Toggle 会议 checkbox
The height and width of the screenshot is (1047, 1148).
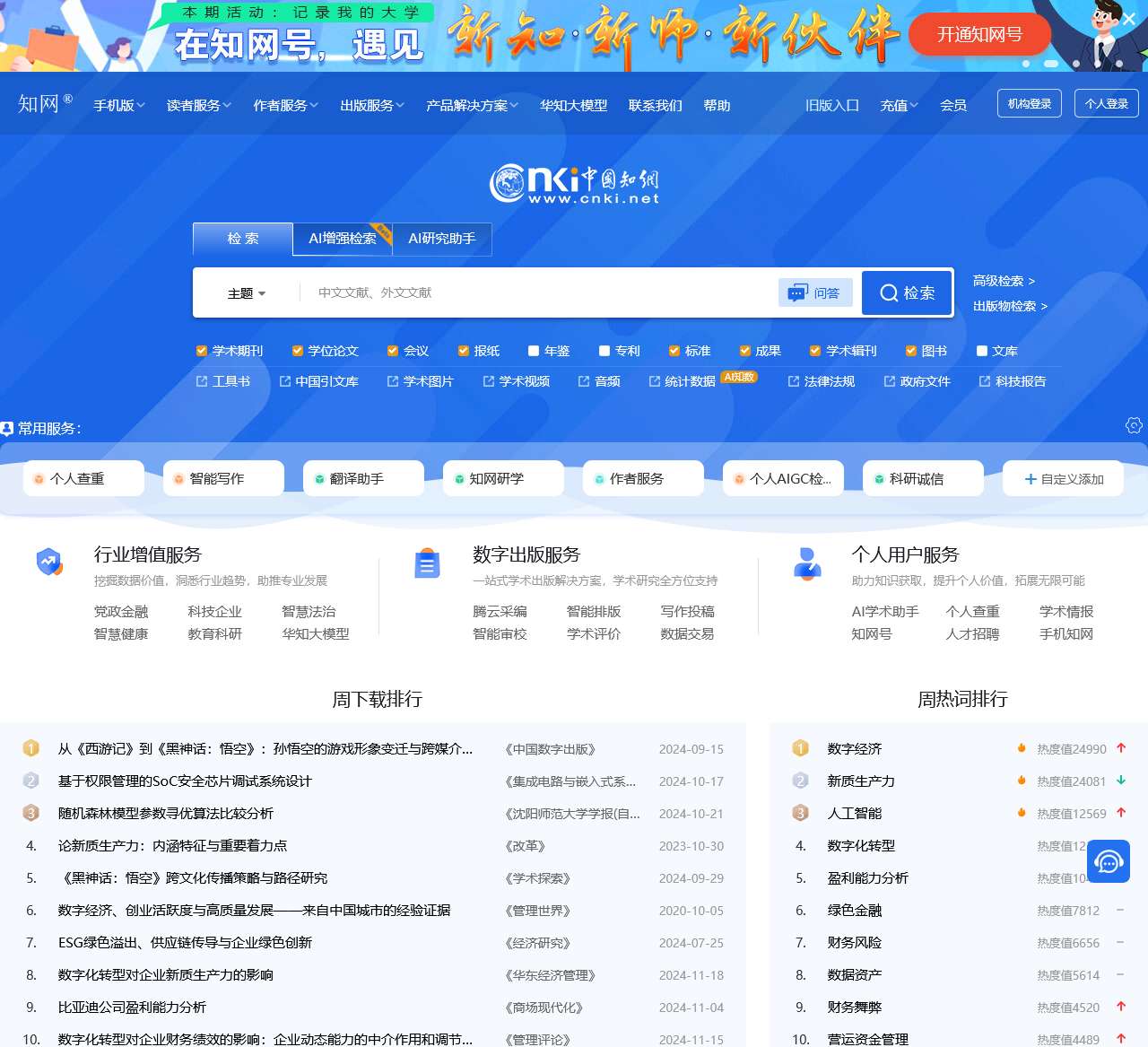393,351
